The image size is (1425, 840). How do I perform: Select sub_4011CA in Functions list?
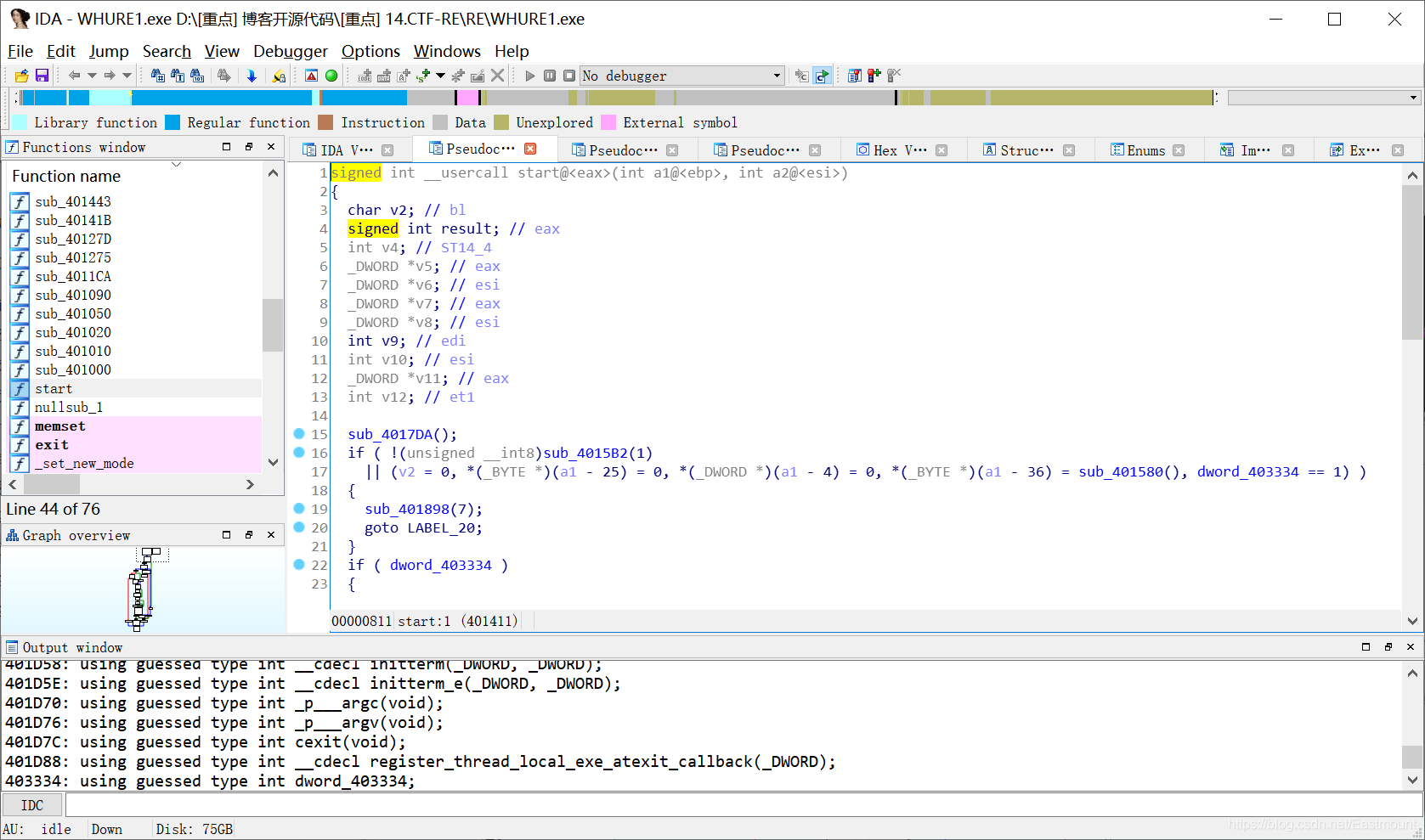pyautogui.click(x=136, y=276)
